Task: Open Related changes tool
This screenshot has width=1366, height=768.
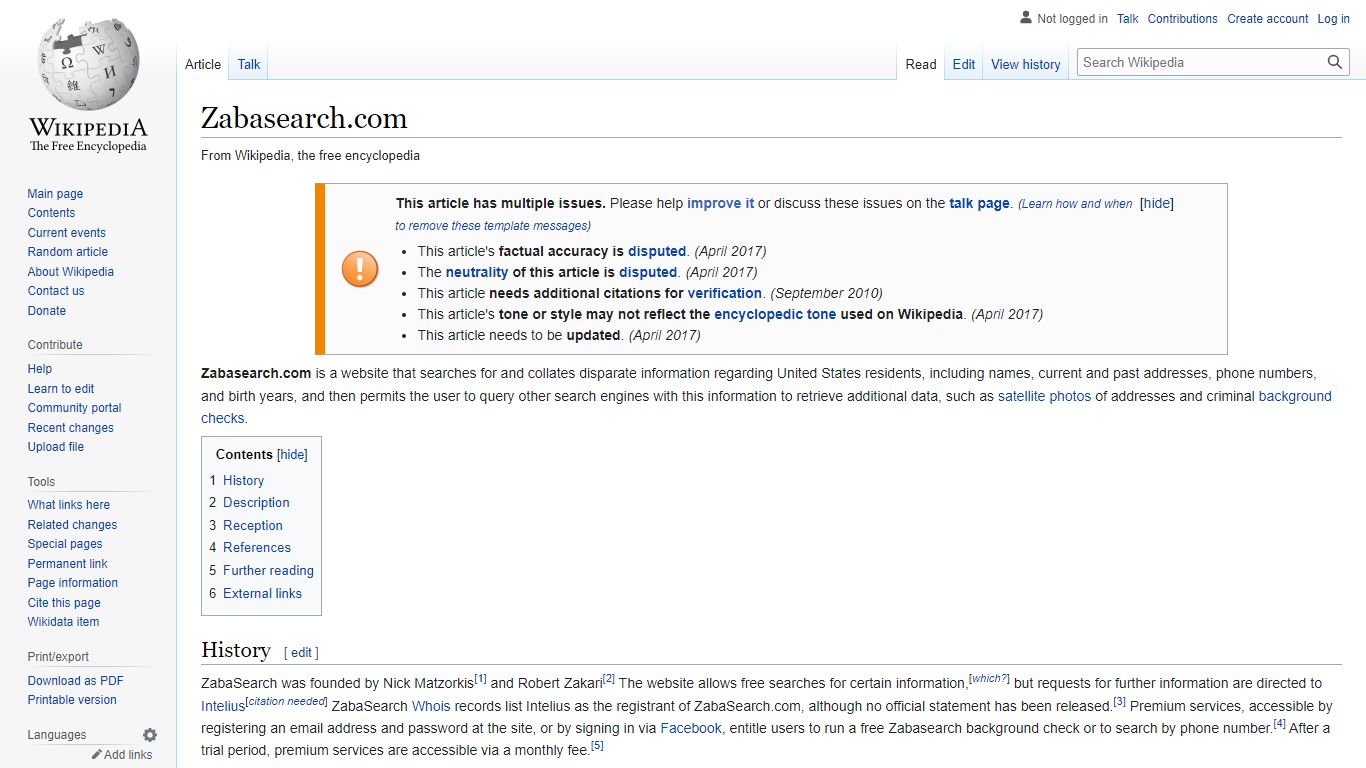Action: [73, 525]
